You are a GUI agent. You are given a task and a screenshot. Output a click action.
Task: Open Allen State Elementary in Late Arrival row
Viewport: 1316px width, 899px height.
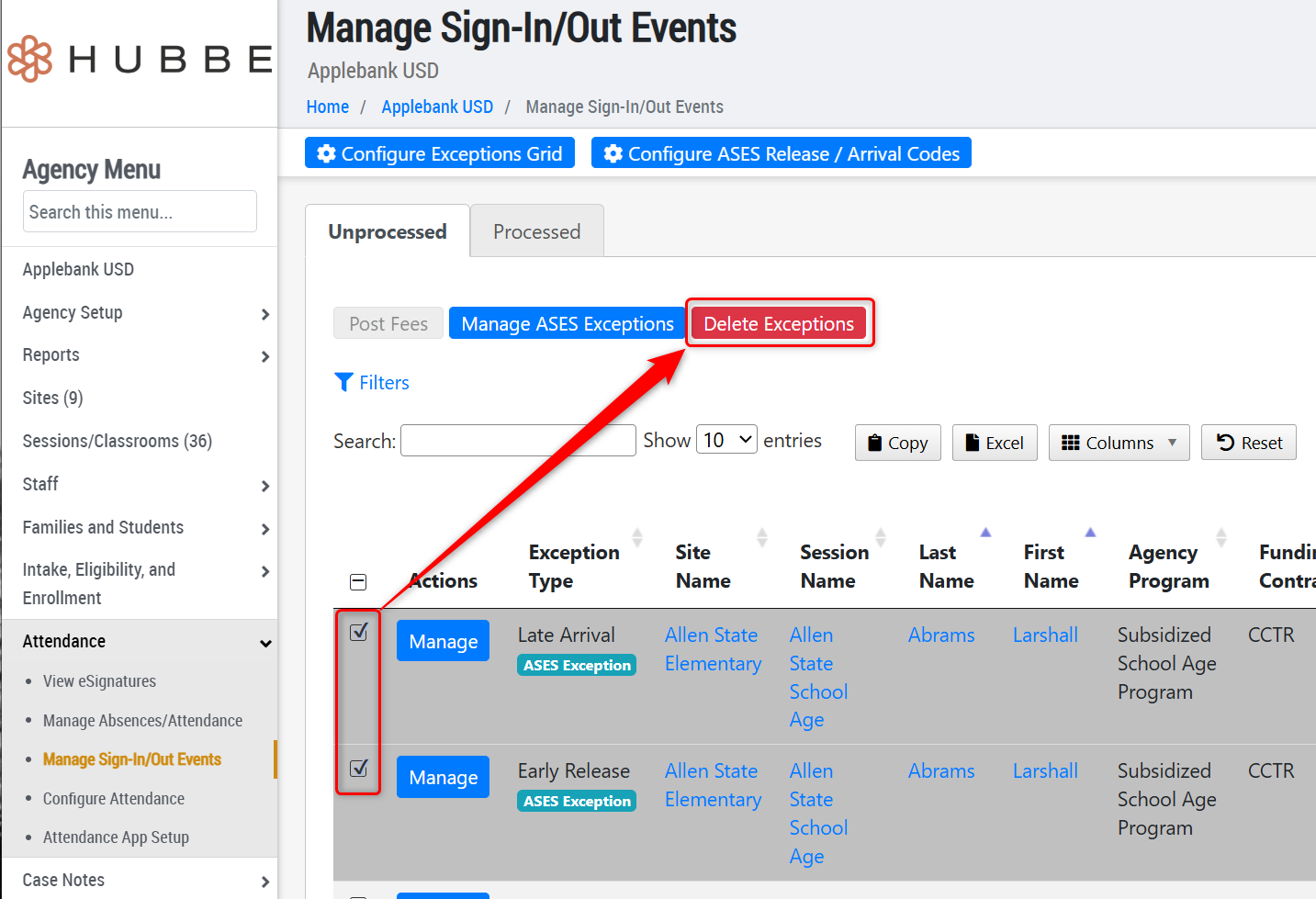[x=713, y=649]
